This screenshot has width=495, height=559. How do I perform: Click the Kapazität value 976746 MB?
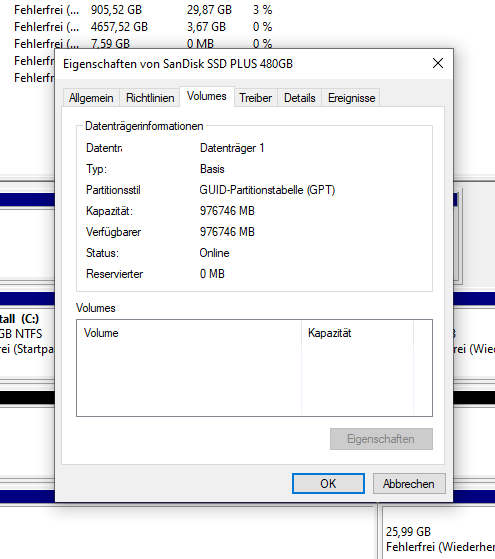pyautogui.click(x=227, y=211)
